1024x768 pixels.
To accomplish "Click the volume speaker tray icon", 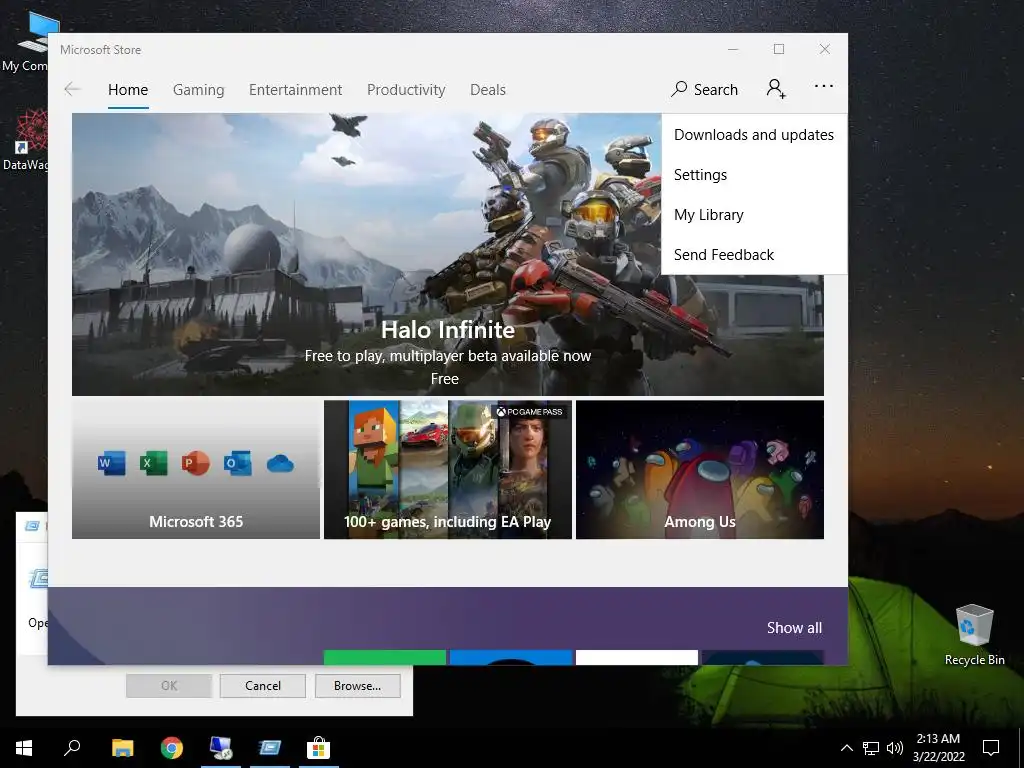I will tap(894, 748).
